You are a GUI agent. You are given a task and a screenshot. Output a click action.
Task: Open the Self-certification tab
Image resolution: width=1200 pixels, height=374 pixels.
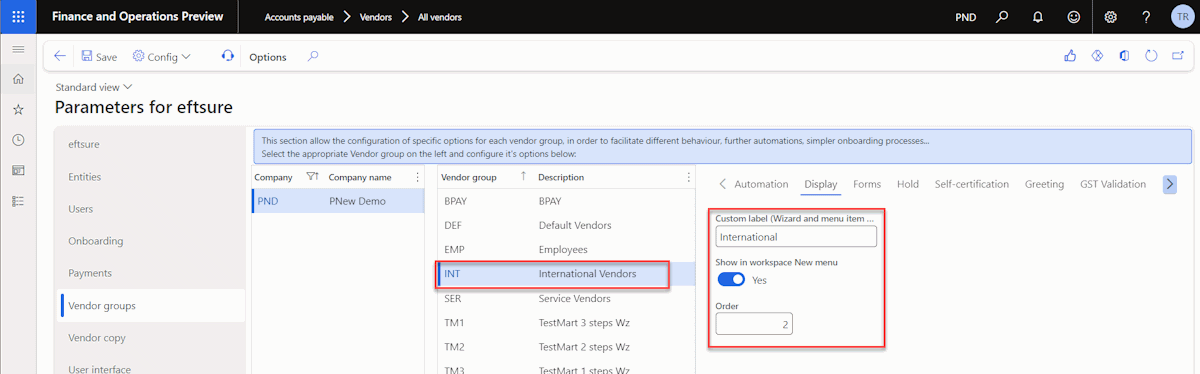[x=972, y=184]
